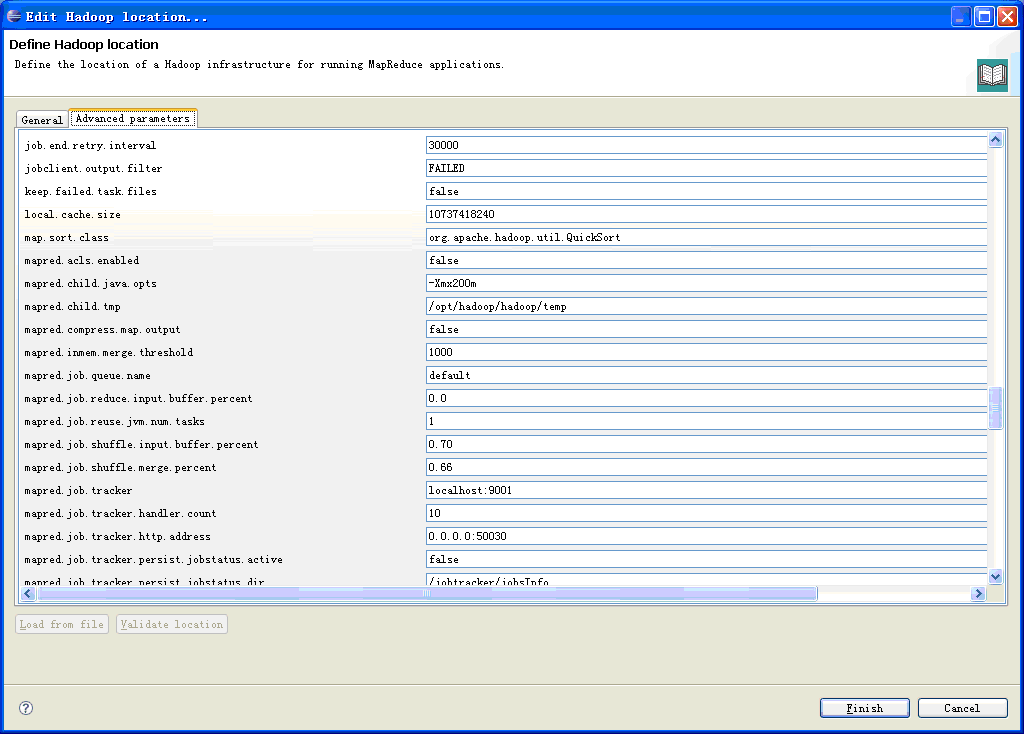Open the help question mark icon
Viewport: 1024px width, 734px height.
click(25, 707)
